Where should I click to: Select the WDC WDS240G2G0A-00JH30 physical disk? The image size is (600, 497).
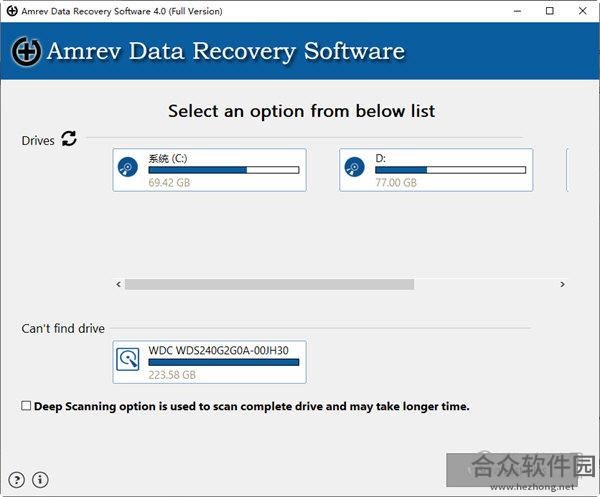(210, 362)
